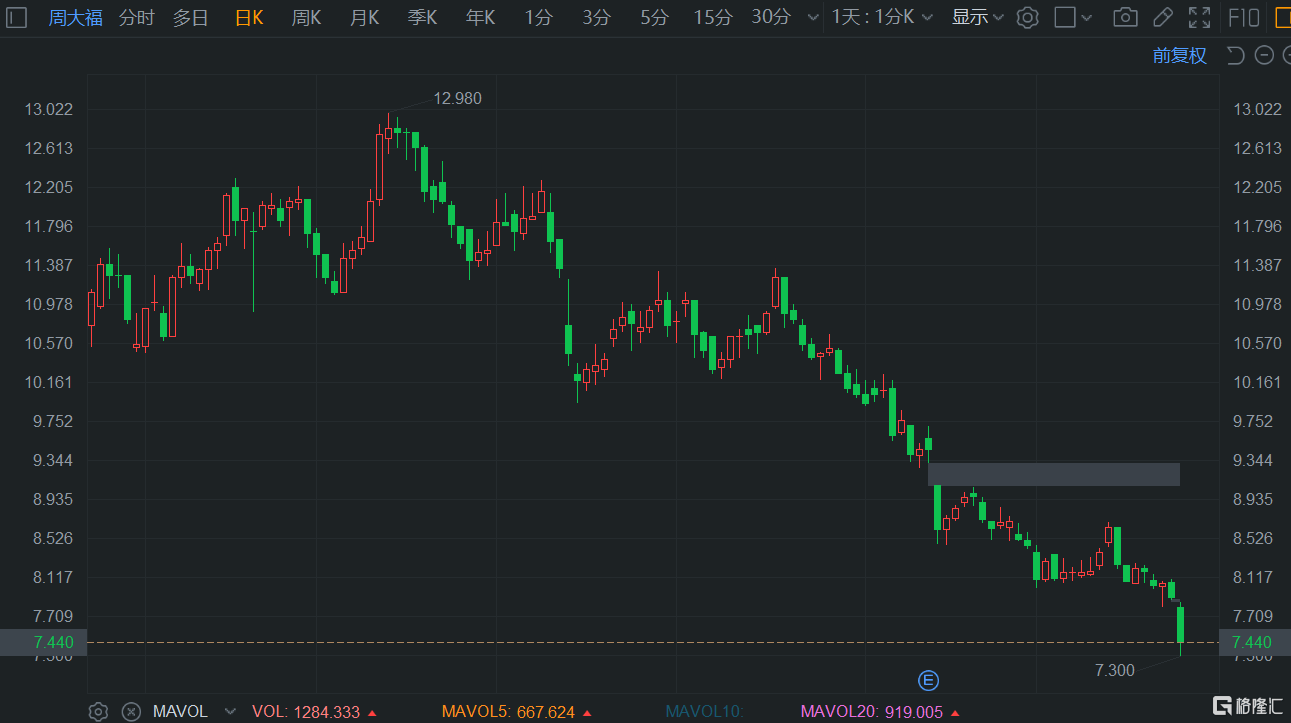The height and width of the screenshot is (723, 1291).
Task: Zoom out chart with minus circle icon
Action: pos(1264,55)
